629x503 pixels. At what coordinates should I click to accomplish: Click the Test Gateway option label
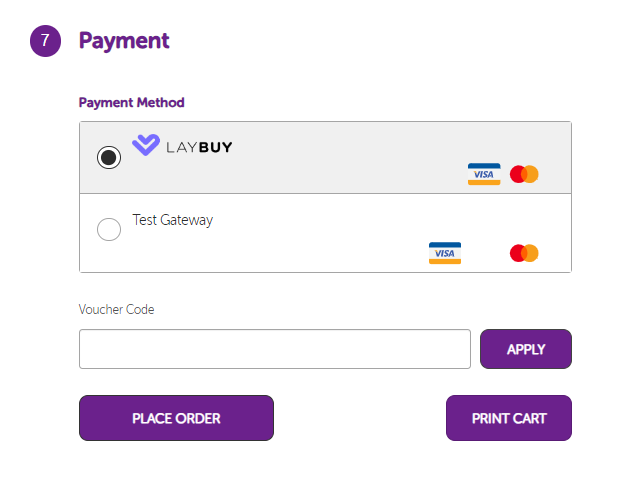pos(173,220)
